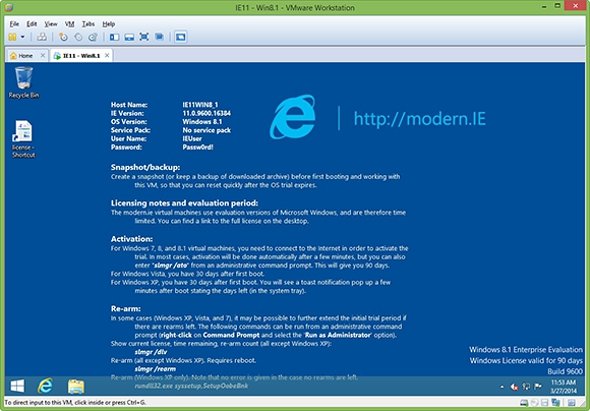Toggle the library sidebar view icon
This screenshot has height=411, width=590.
click(114, 37)
